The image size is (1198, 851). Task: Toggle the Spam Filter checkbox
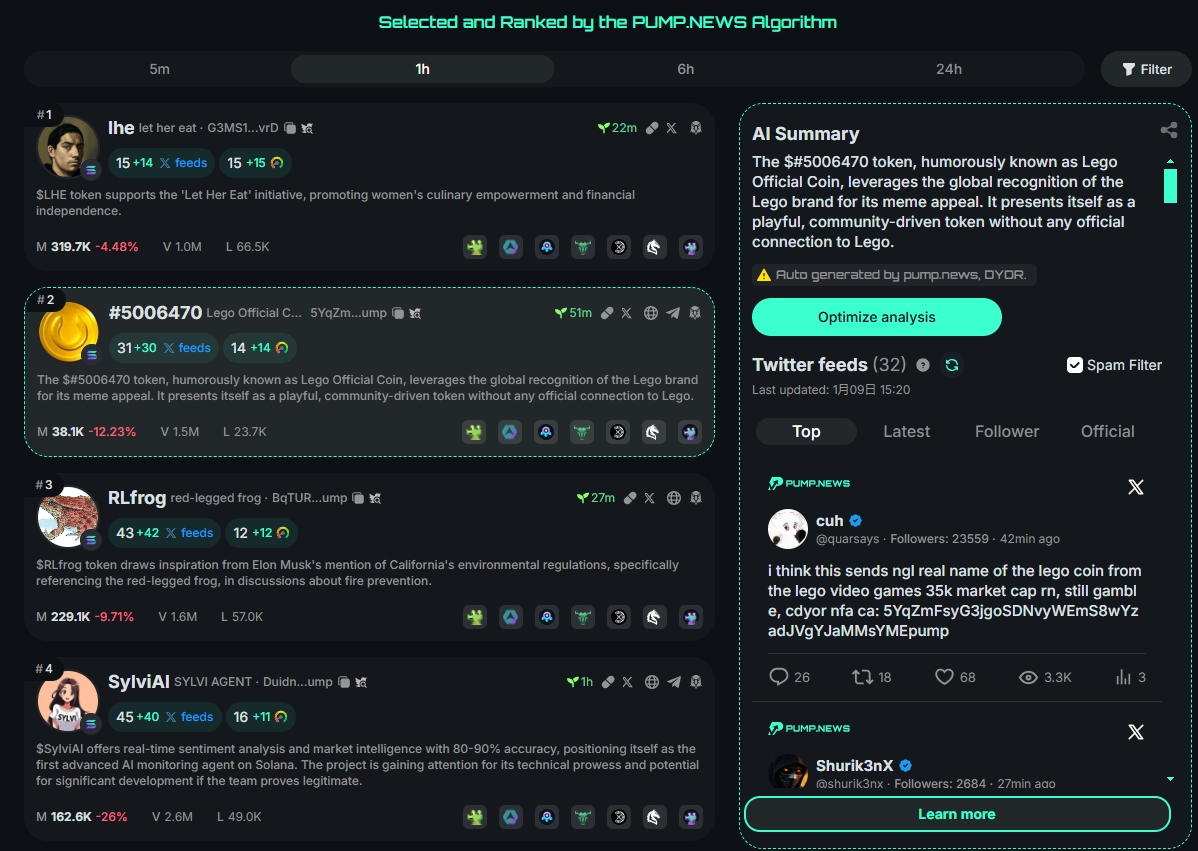click(1074, 365)
